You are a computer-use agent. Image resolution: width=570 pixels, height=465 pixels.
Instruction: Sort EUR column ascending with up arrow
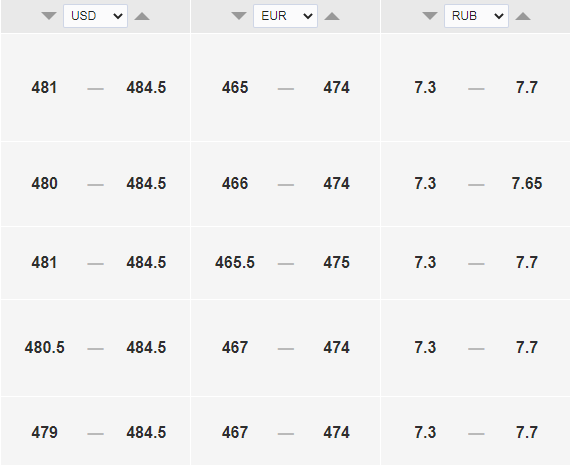[x=332, y=16]
